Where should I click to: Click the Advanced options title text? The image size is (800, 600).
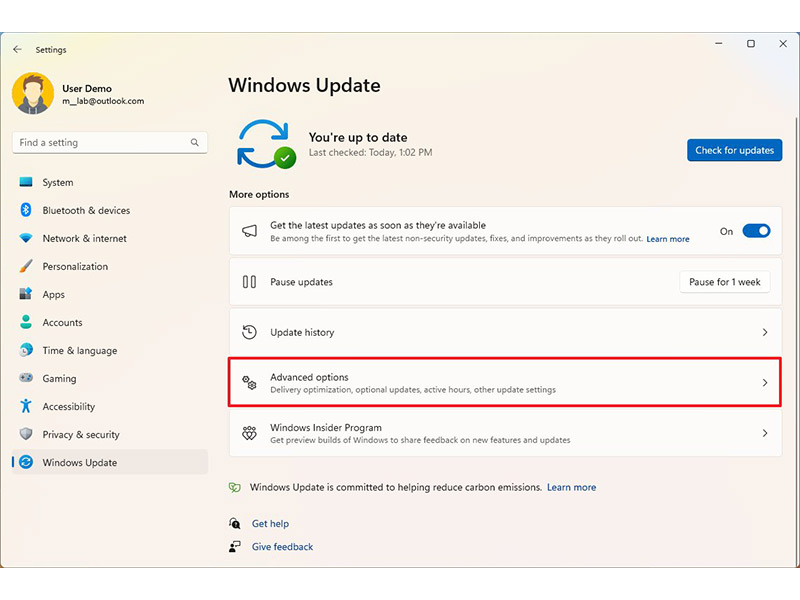[309, 377]
